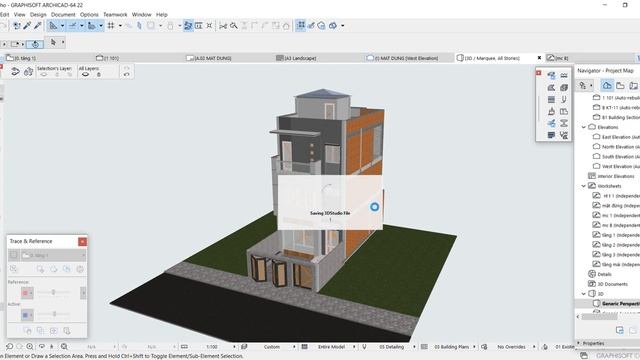This screenshot has width=640, height=360.
Task: Open the Project Map view in Navigator
Action: [x=607, y=86]
